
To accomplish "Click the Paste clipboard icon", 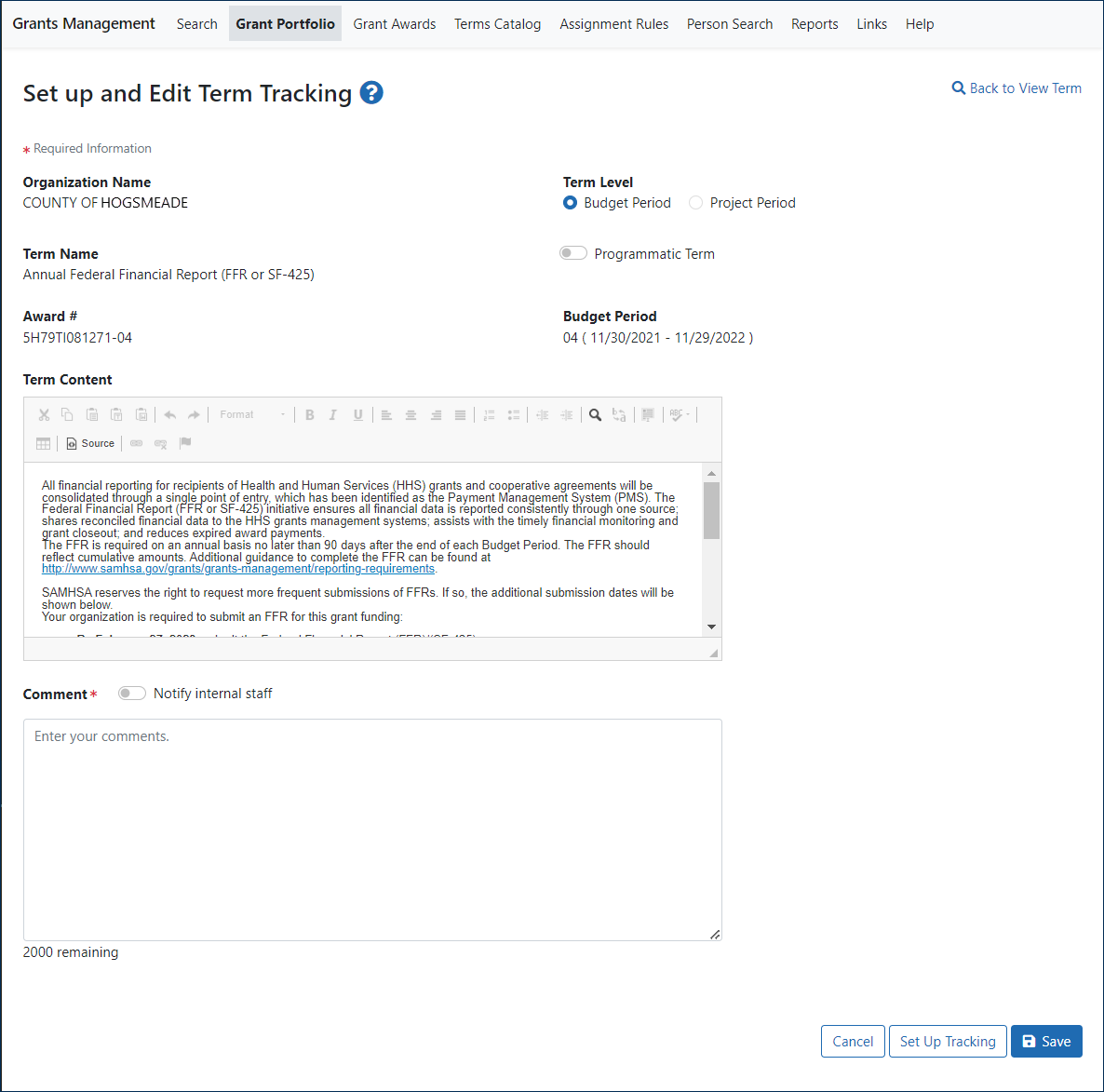I will [x=92, y=414].
